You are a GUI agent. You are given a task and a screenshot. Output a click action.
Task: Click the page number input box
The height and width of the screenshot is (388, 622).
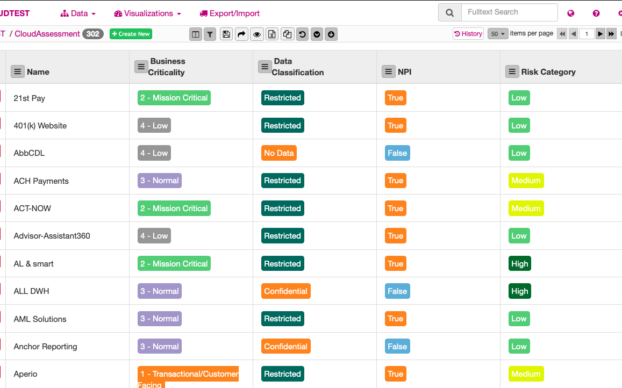pyautogui.click(x=587, y=34)
